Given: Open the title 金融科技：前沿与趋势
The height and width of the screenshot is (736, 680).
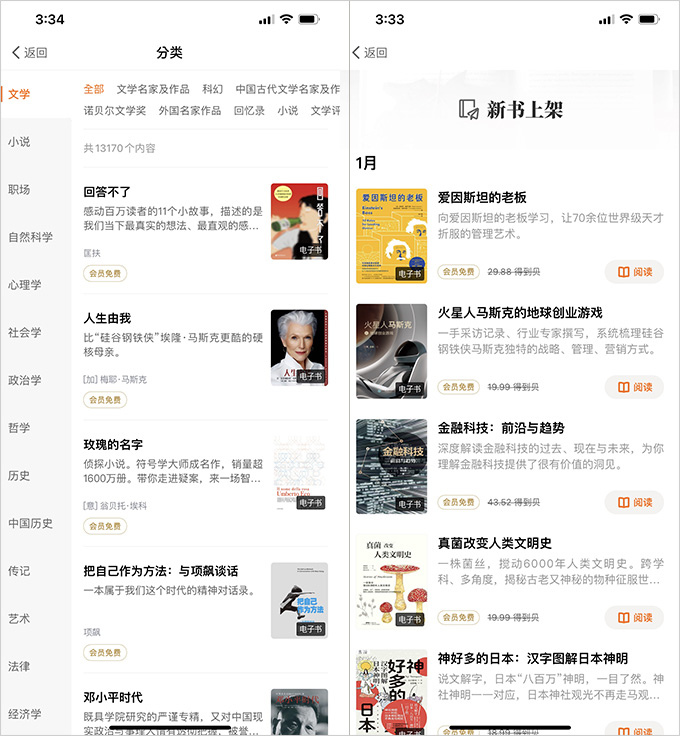Looking at the screenshot, I should [x=501, y=428].
